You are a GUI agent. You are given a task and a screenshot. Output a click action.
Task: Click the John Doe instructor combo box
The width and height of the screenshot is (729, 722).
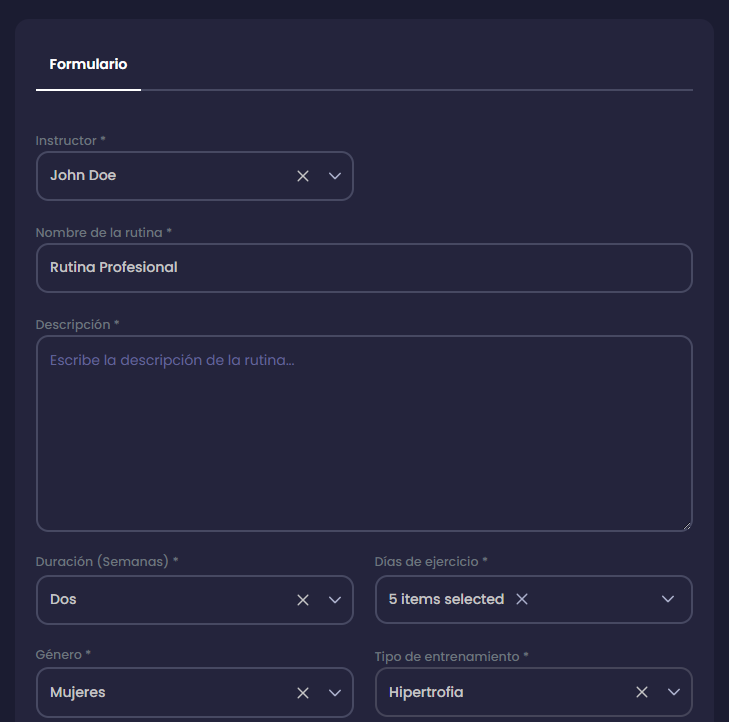(160, 176)
